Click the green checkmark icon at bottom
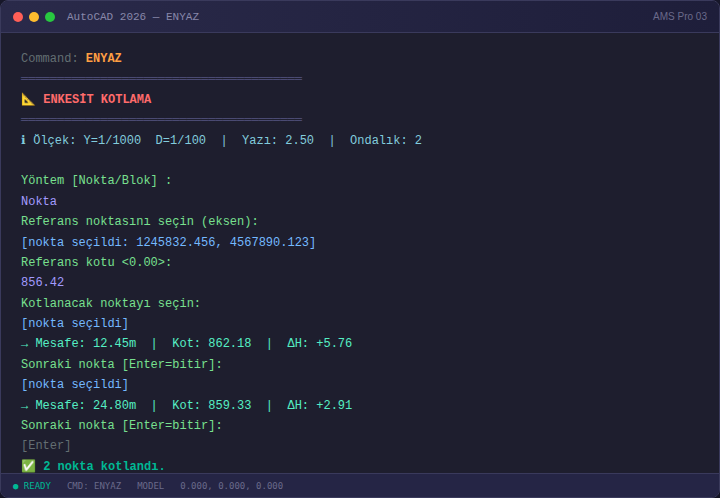Viewport: 720px width, 498px height. (28, 466)
